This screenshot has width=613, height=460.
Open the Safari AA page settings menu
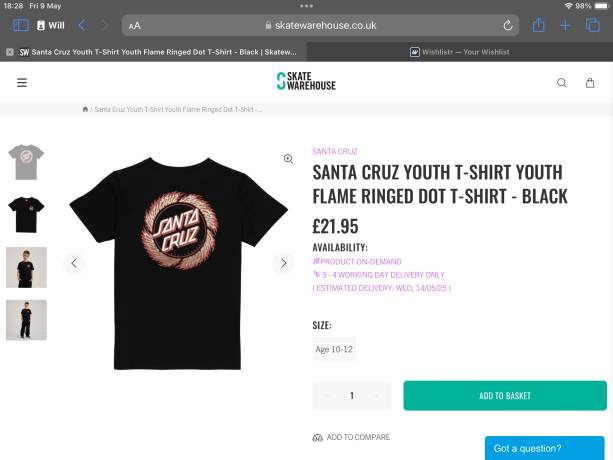[135, 25]
